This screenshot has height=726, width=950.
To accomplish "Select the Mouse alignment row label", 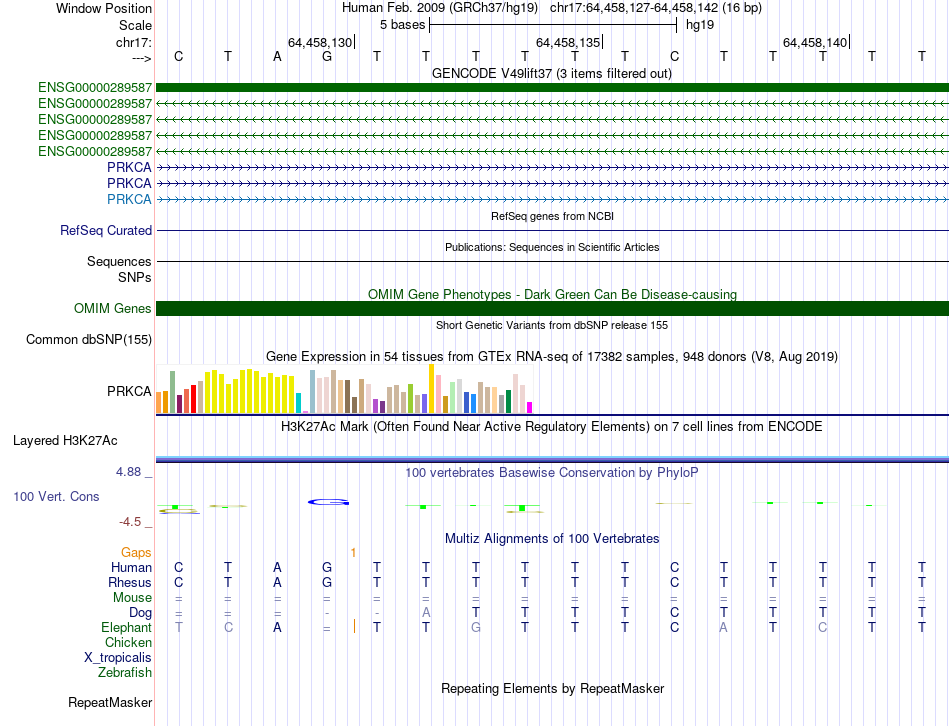I will (132, 598).
